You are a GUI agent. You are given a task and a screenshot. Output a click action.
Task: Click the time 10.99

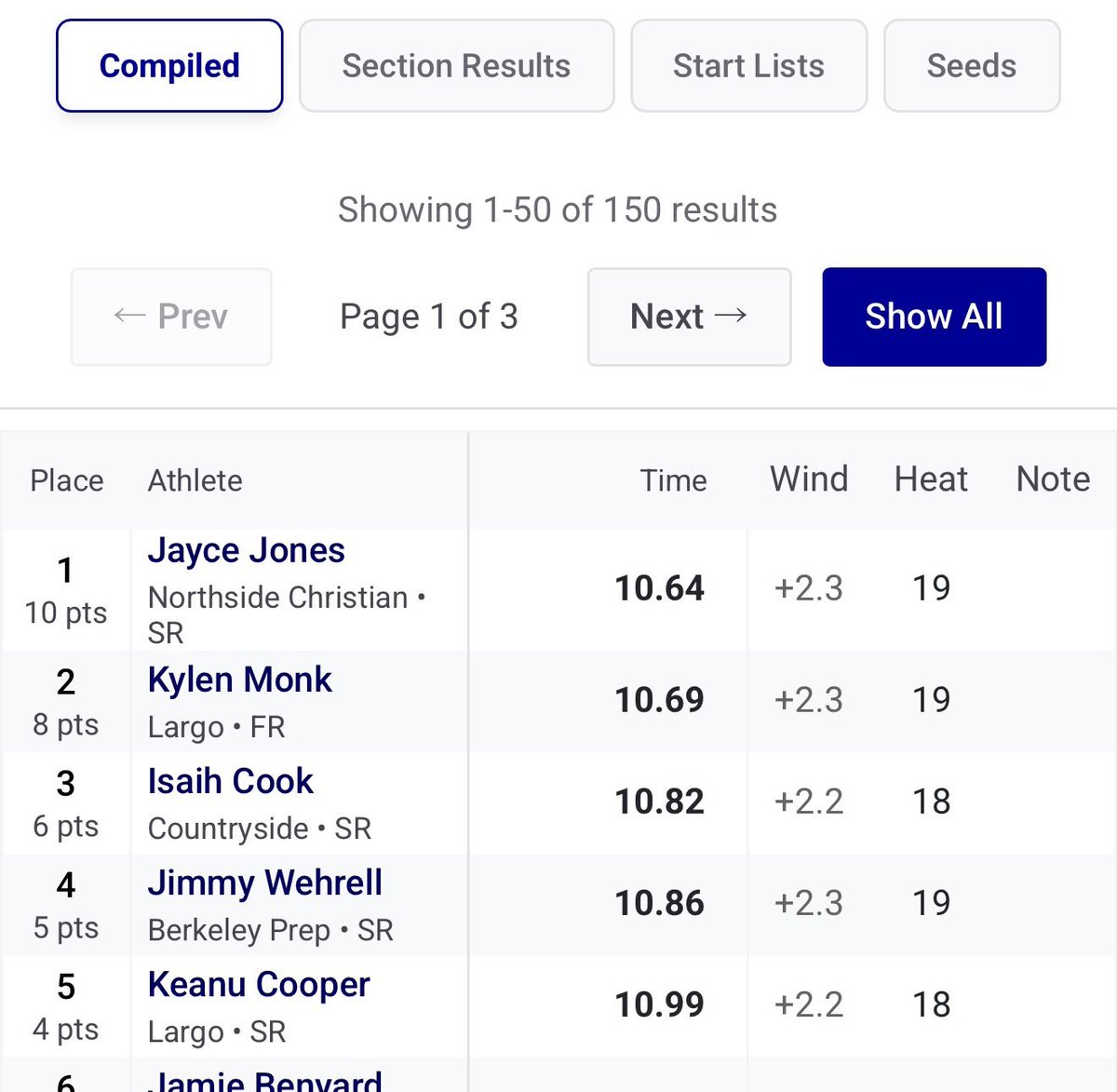660,1004
